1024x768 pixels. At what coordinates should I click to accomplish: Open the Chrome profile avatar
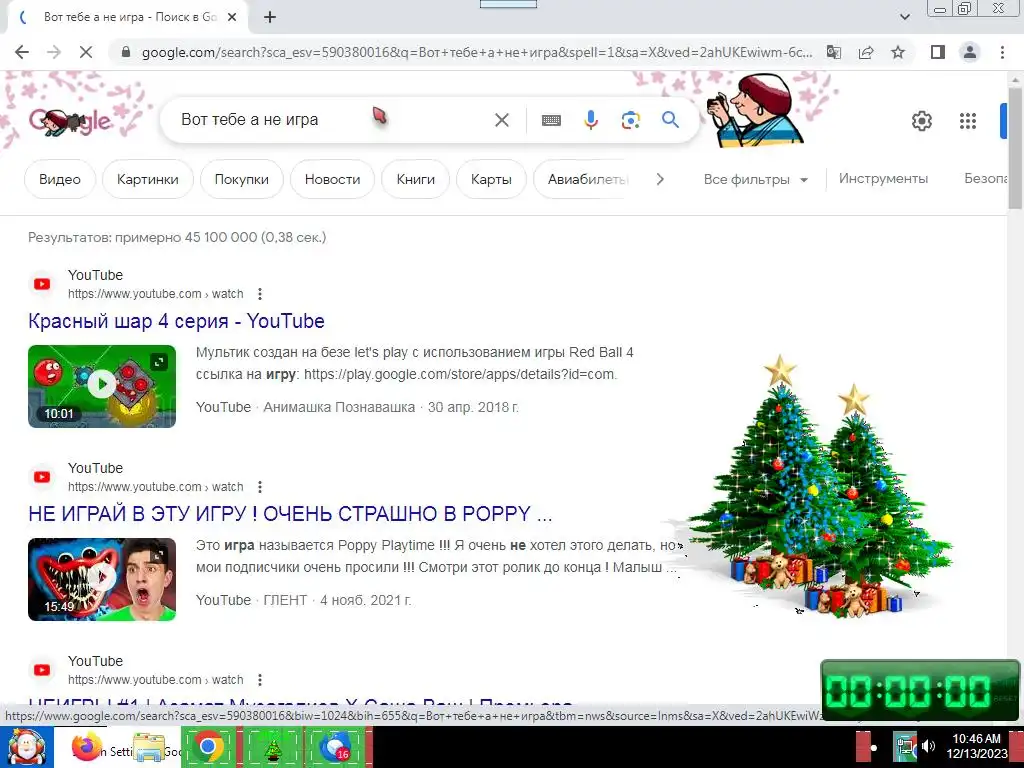970,52
